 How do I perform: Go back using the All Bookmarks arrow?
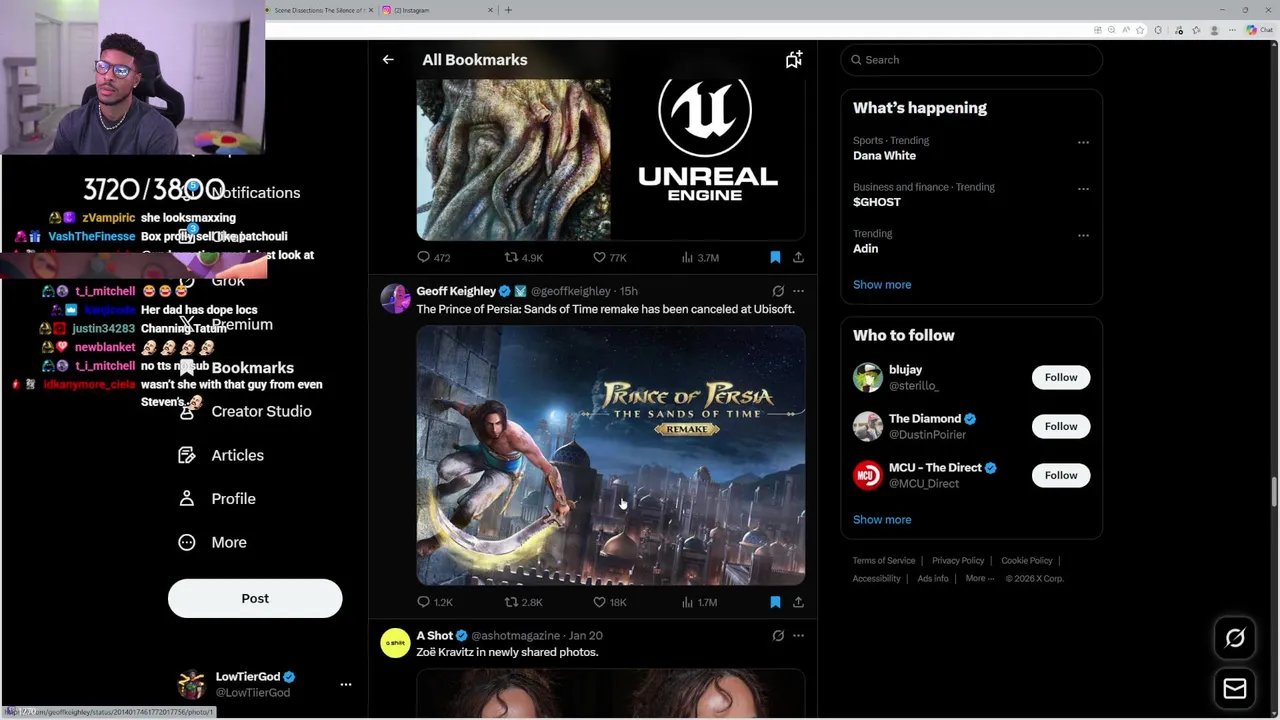point(388,60)
